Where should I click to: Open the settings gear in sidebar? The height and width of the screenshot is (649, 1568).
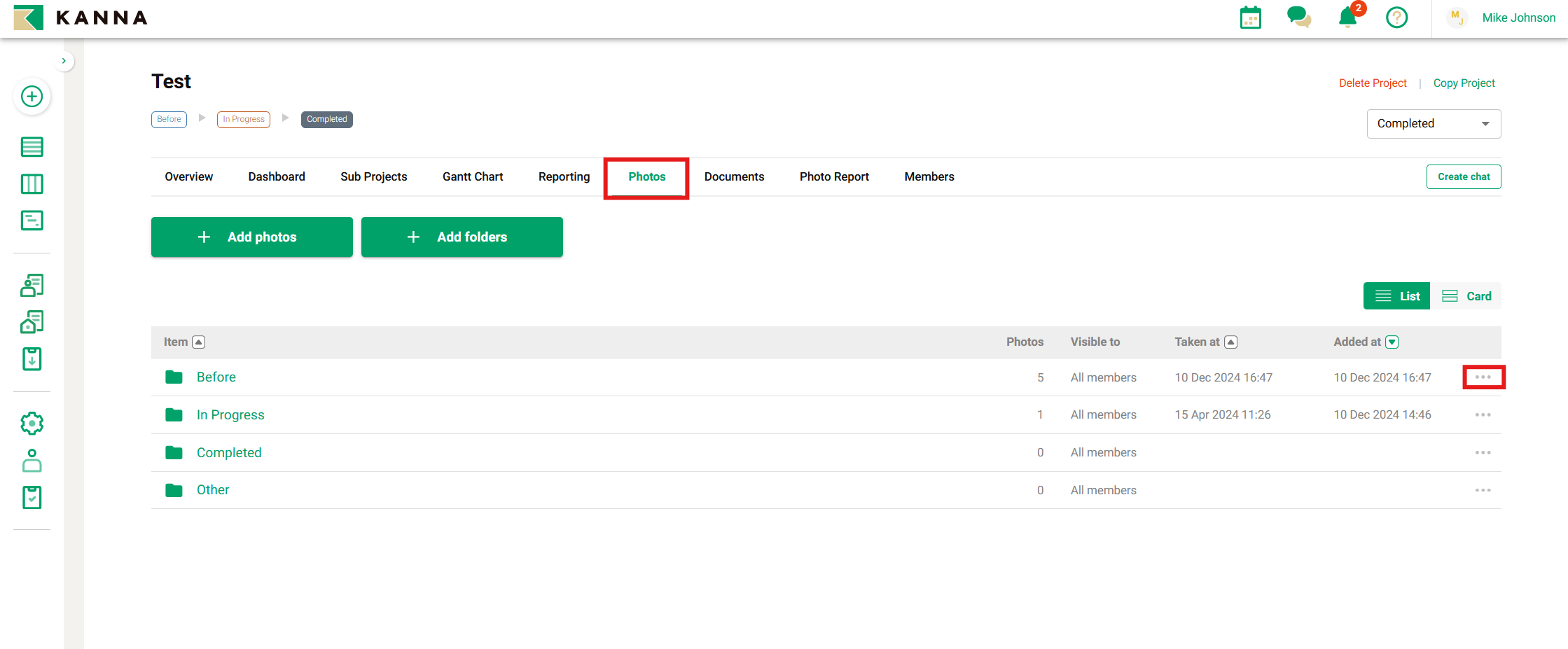pyautogui.click(x=32, y=424)
